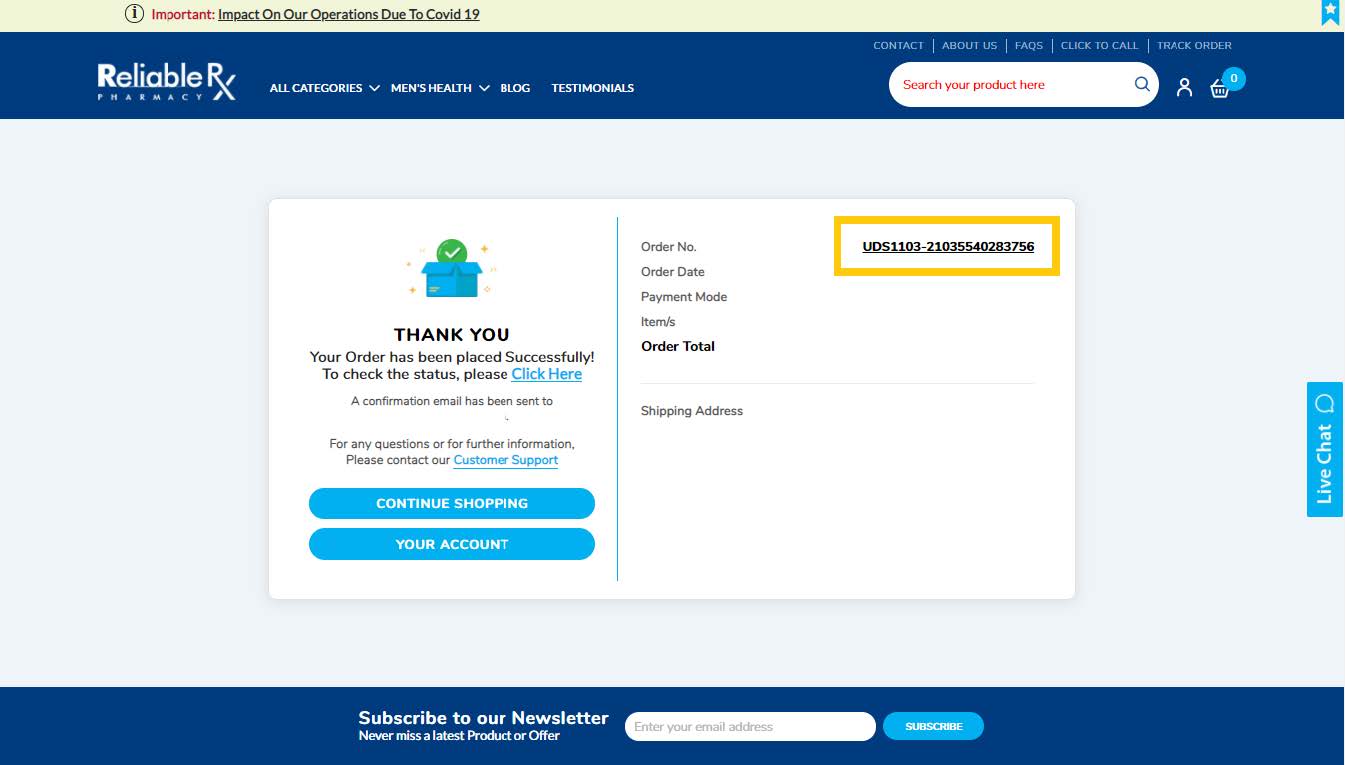The width and height of the screenshot is (1345, 765).
Task: Click the Continue Shopping button
Action: [452, 503]
